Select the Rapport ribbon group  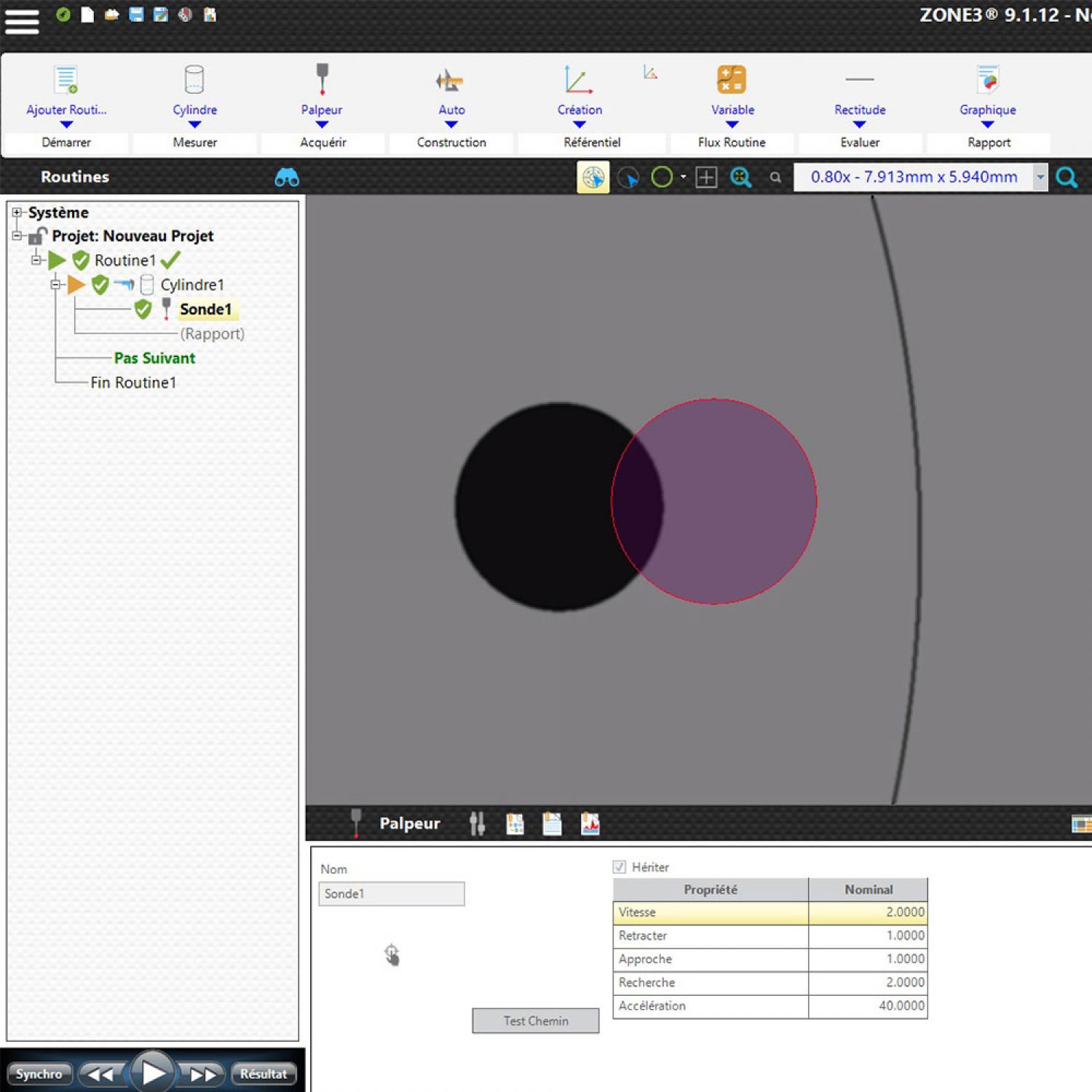click(x=989, y=143)
